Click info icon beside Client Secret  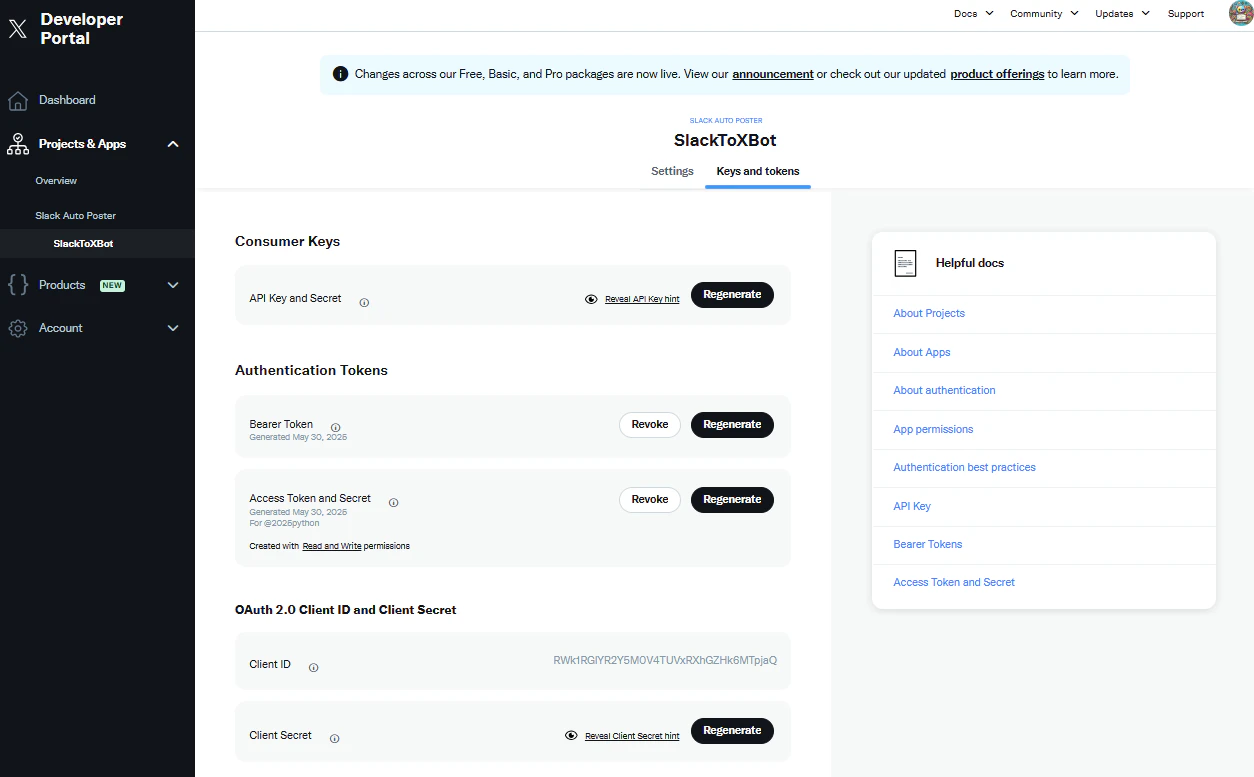[334, 738]
